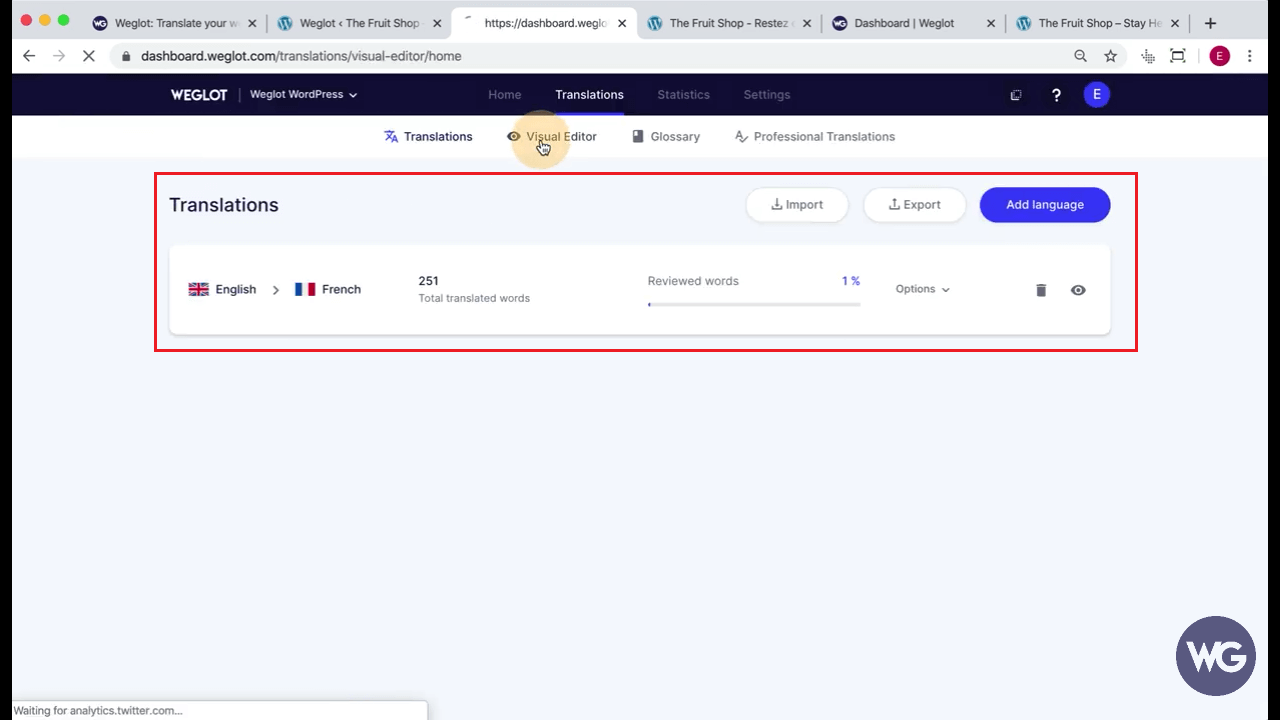Close the 'Dashboard | Weglot' tab
1280x720 pixels.
tap(991, 23)
